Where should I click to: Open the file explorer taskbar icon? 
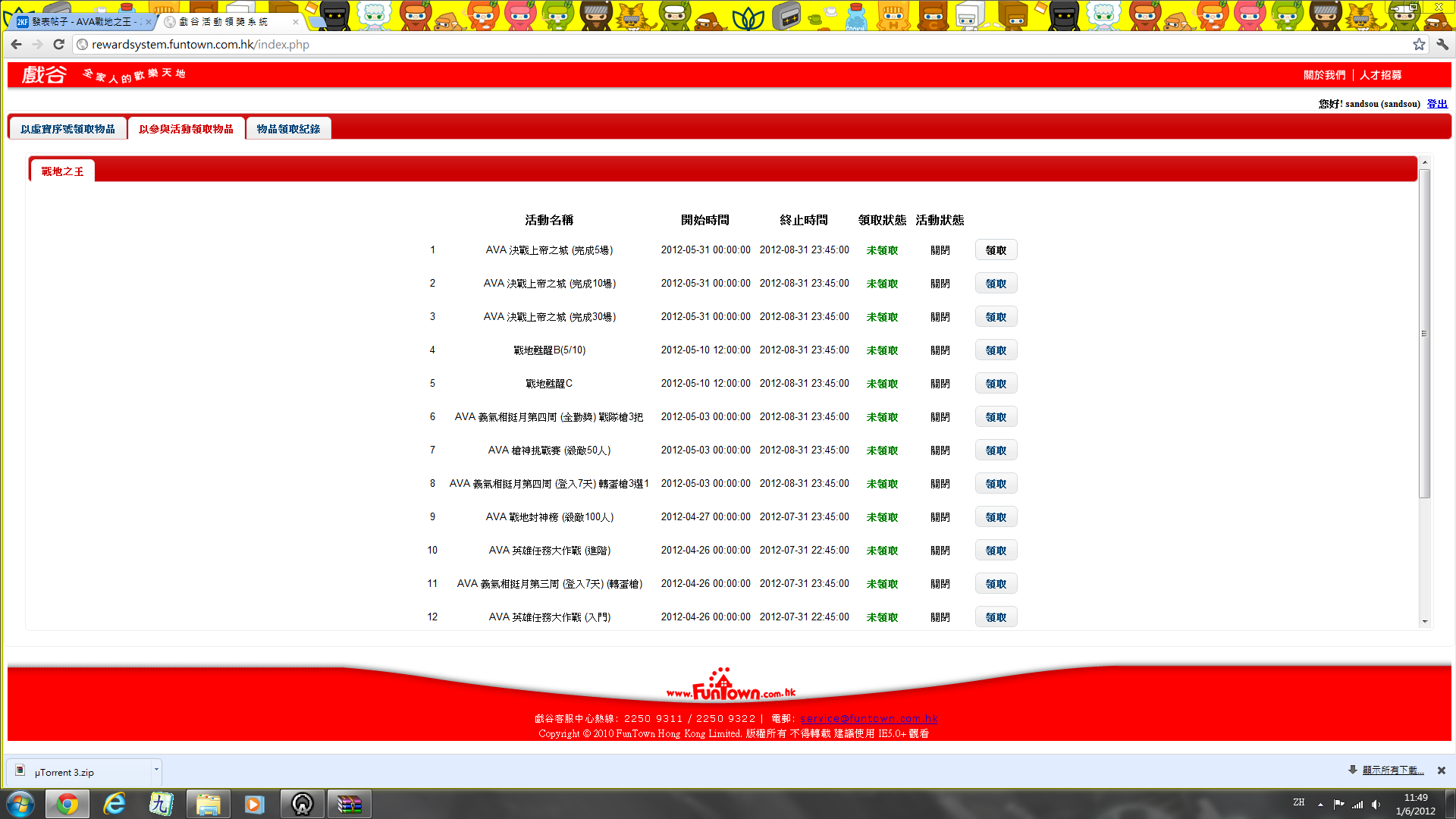pyautogui.click(x=208, y=804)
